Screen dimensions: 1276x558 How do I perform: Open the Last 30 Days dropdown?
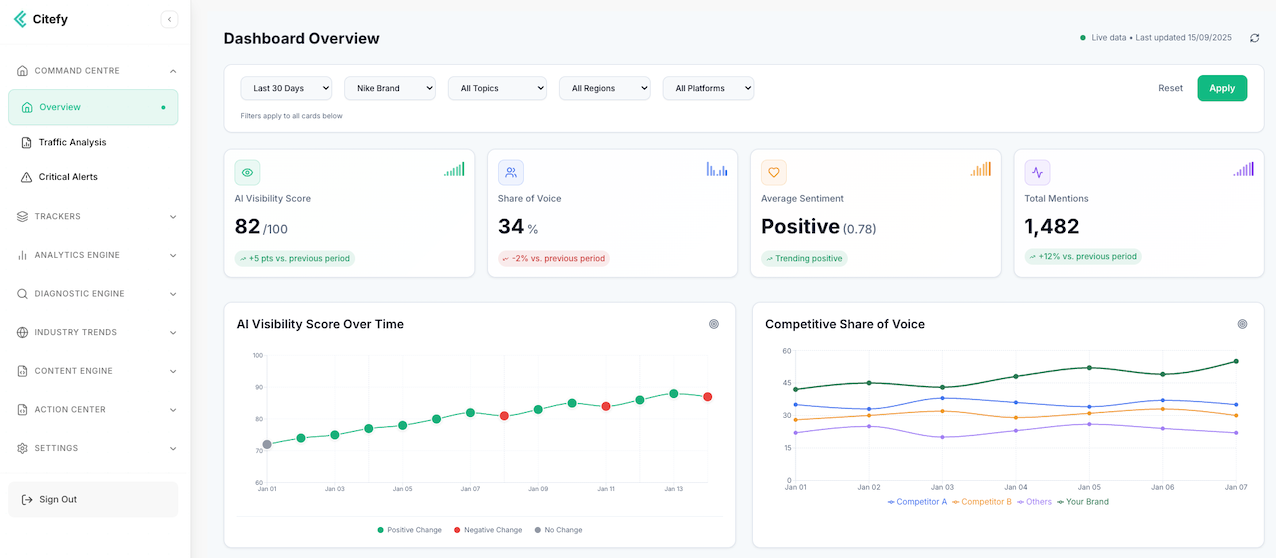[285, 88]
